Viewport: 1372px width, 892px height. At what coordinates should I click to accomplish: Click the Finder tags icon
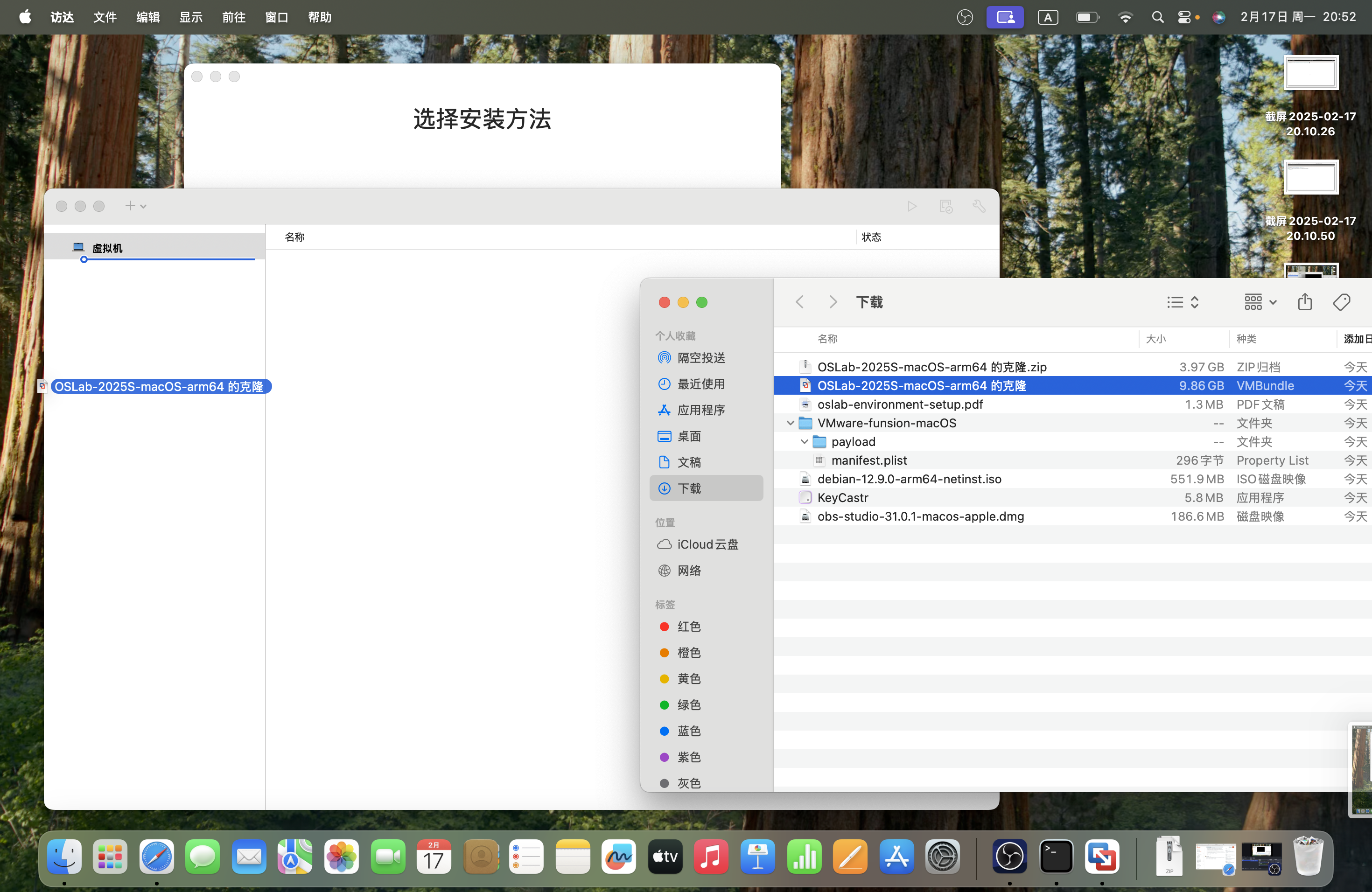[x=1342, y=302]
